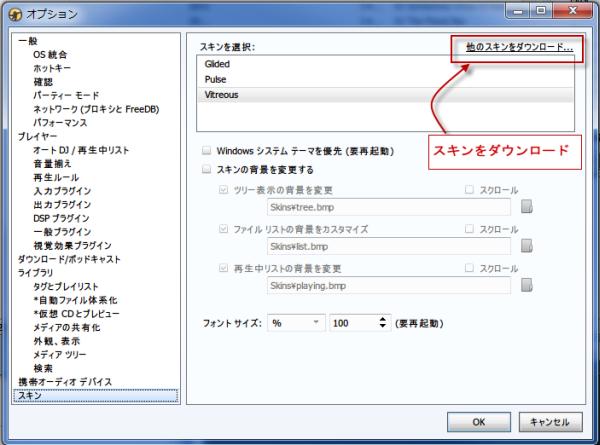
Task: Open the パーティー モード settings page
Action: click(x=66, y=95)
